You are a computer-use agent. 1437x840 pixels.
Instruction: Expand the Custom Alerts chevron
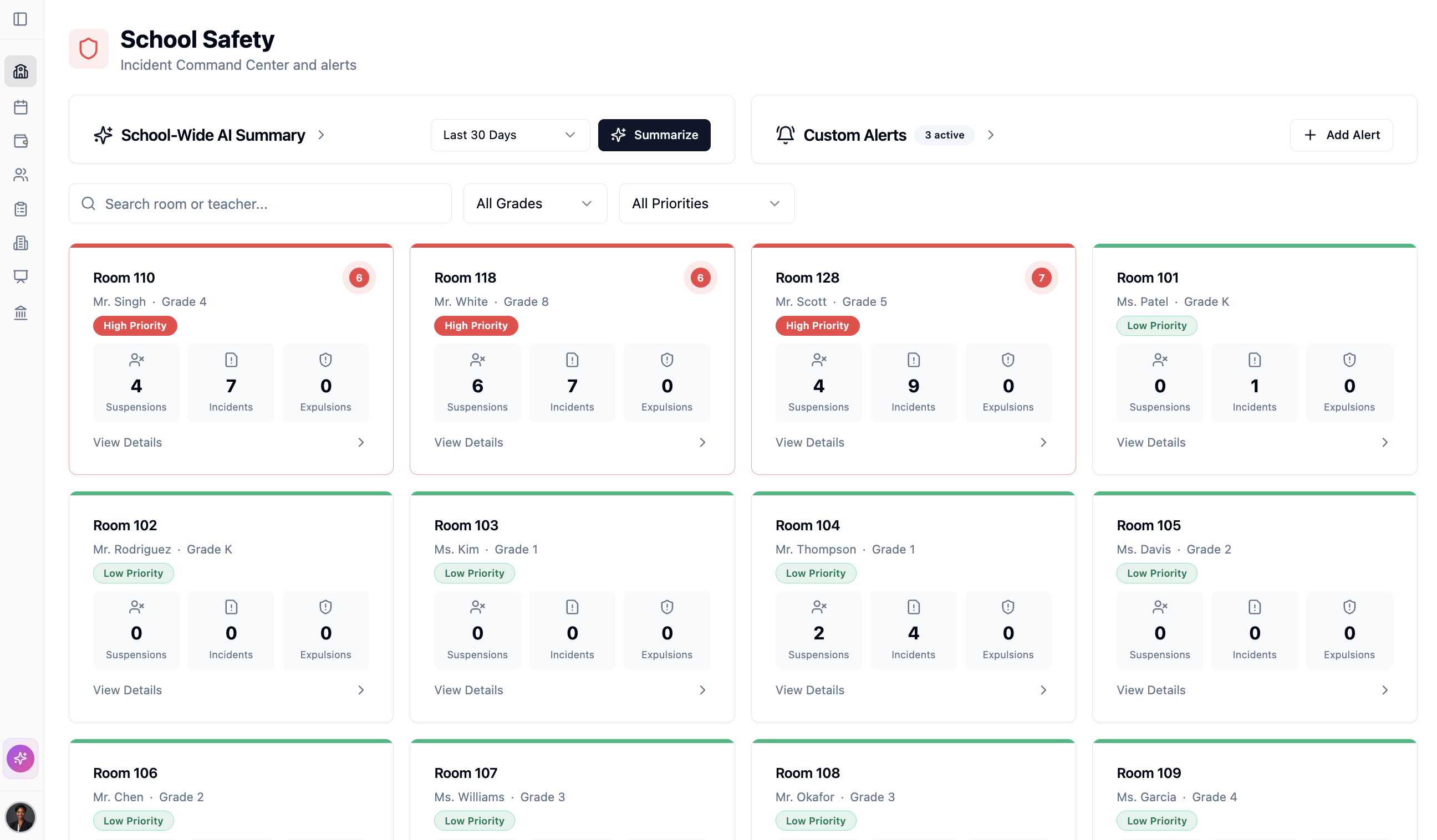pos(991,135)
